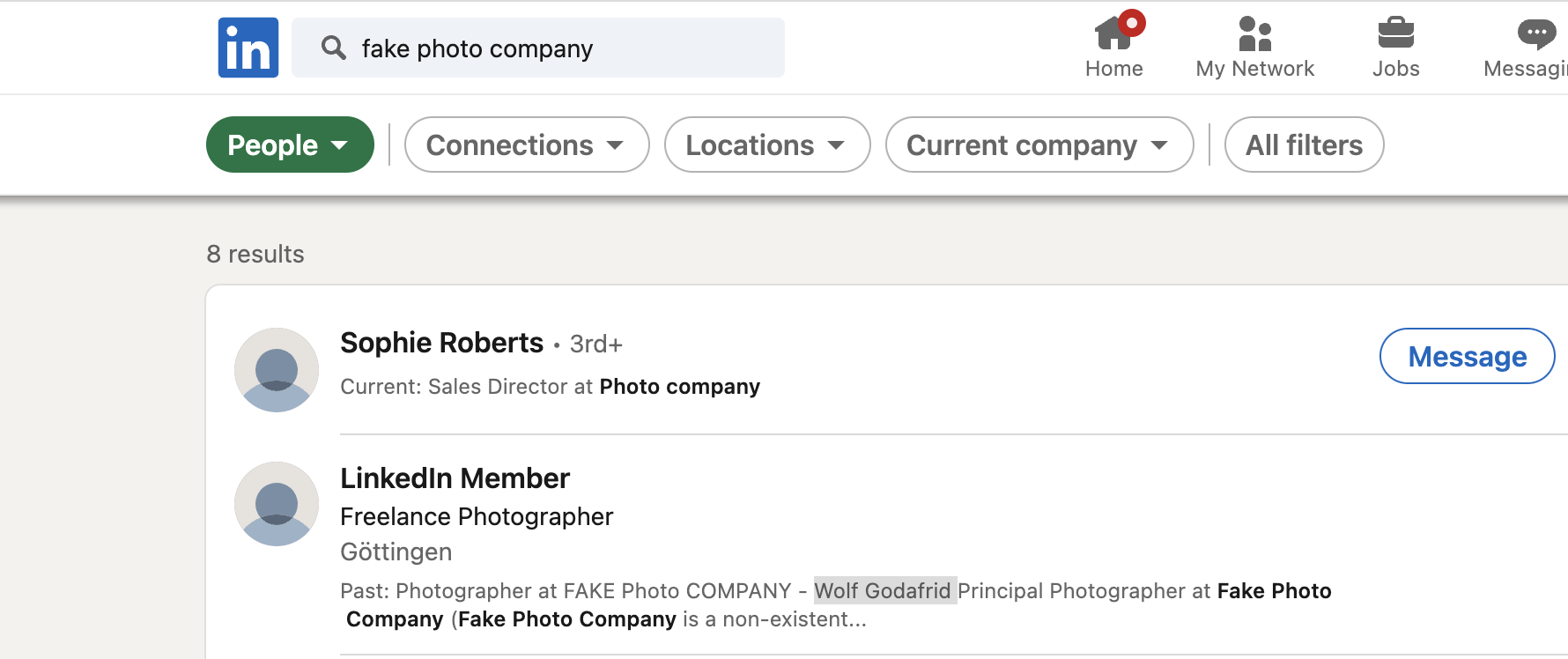Expand the People filter dropdown
This screenshot has width=1568, height=659.
pyautogui.click(x=290, y=144)
